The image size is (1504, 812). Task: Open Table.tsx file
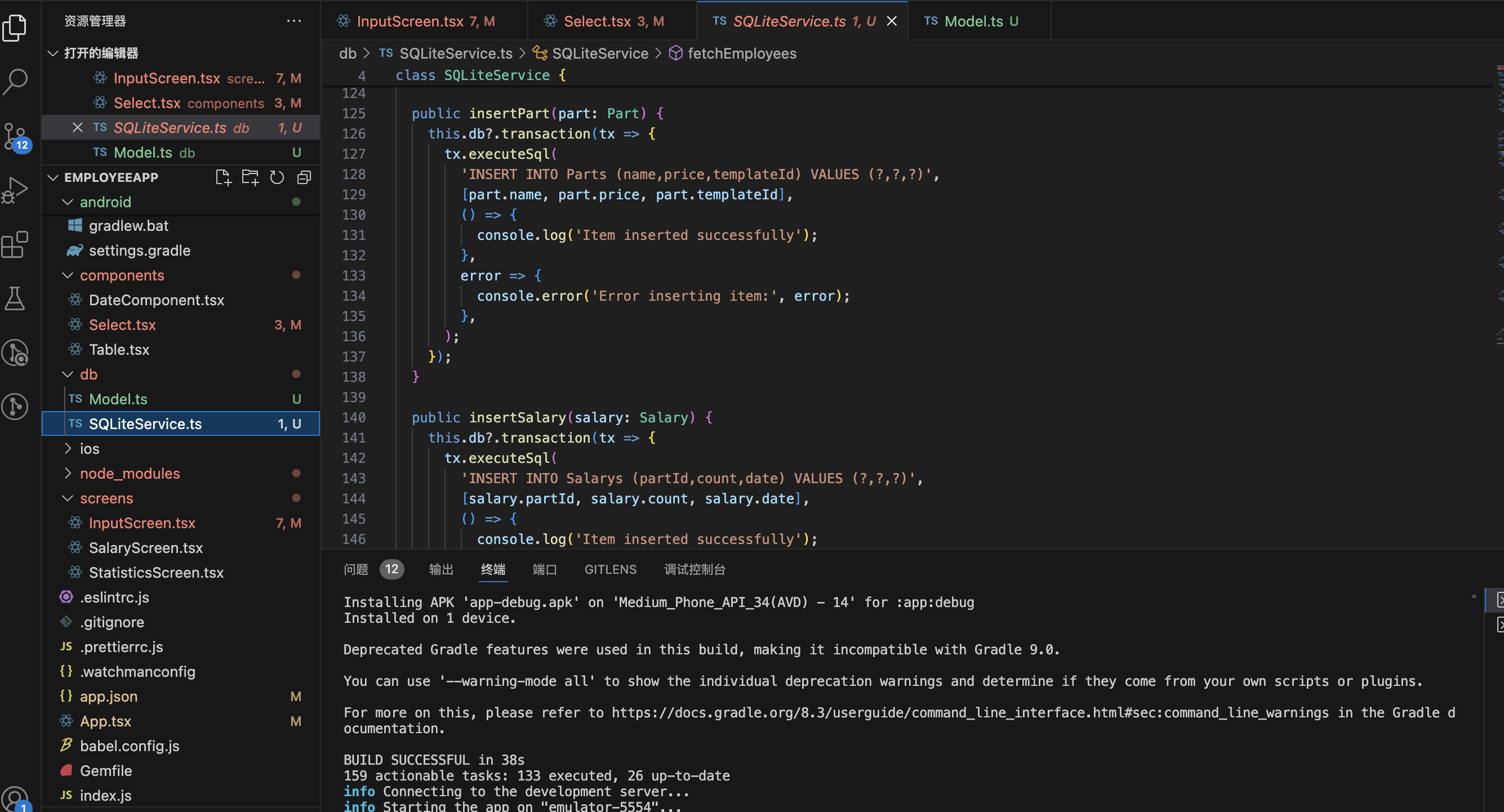[x=181, y=350]
